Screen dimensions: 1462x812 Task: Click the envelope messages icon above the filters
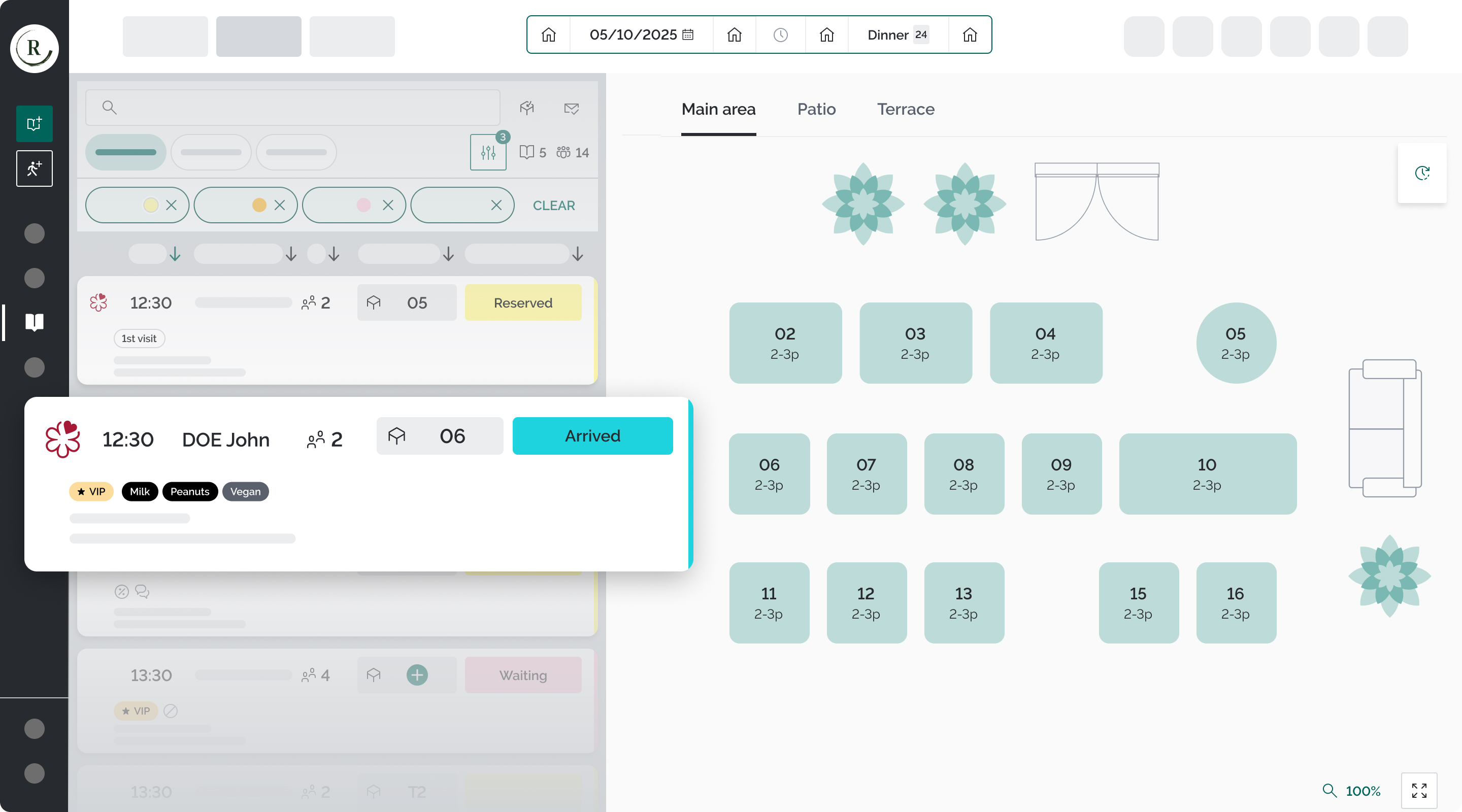572,109
